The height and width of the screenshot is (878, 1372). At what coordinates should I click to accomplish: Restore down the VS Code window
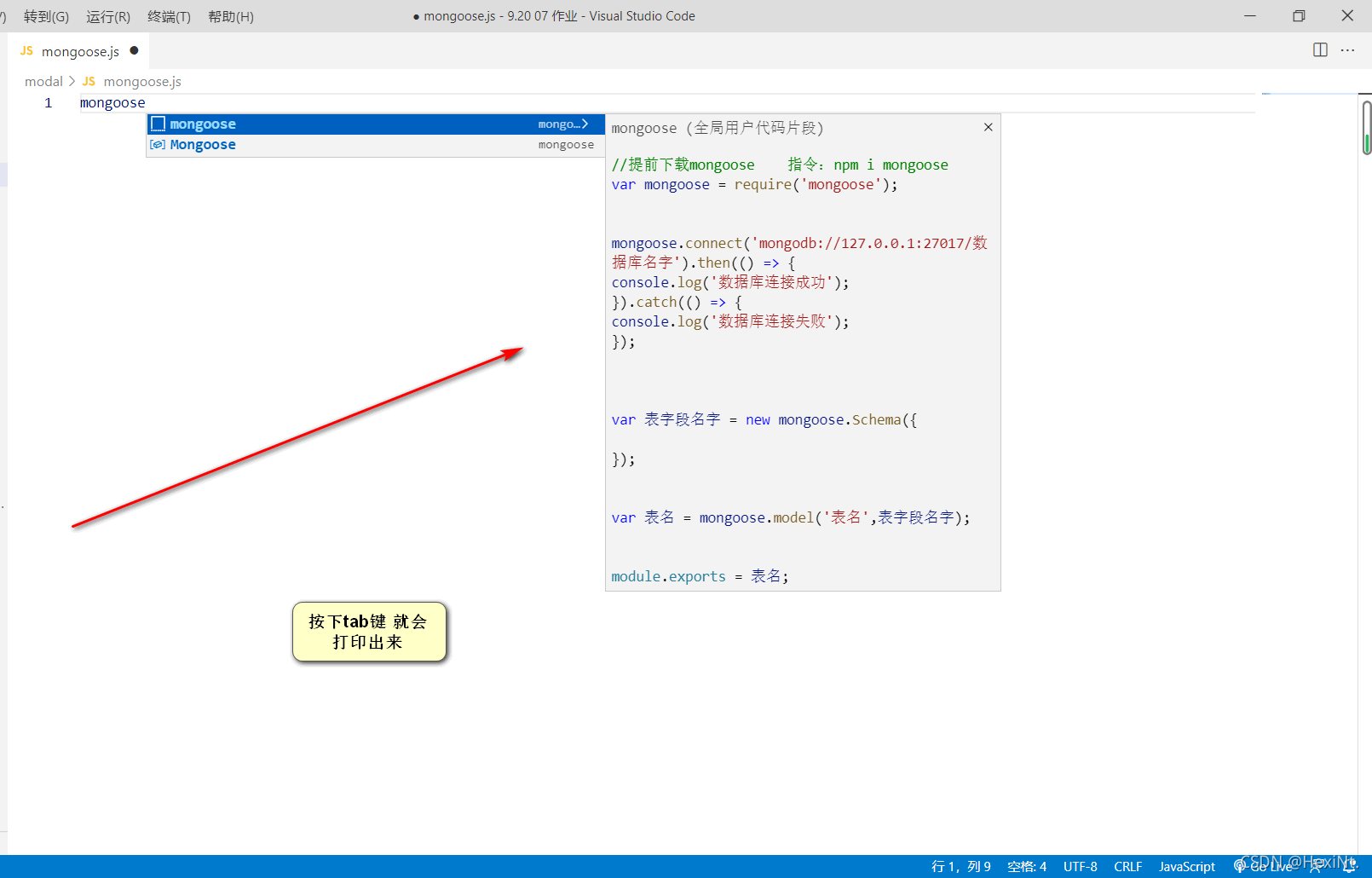[1299, 16]
